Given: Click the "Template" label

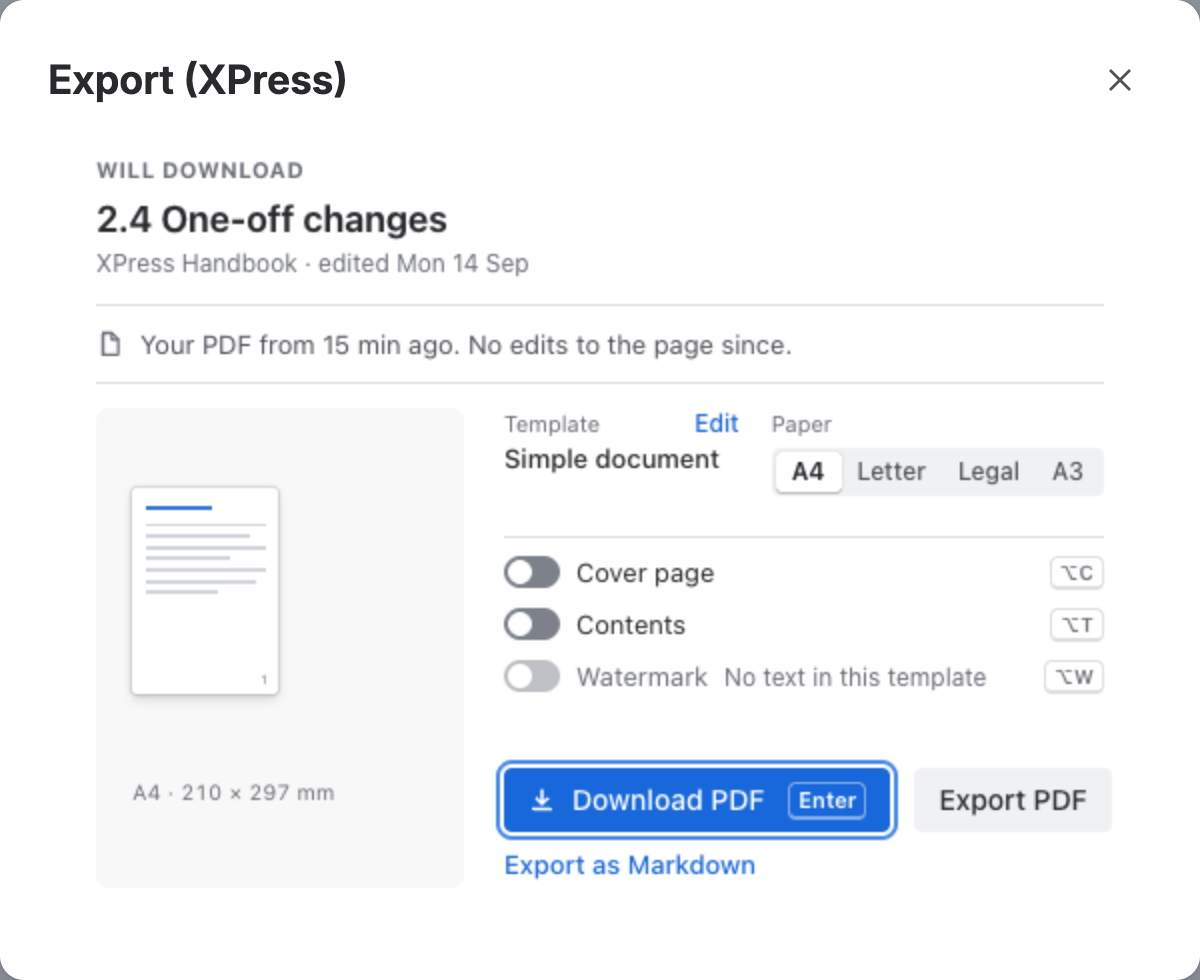Looking at the screenshot, I should coord(552,425).
